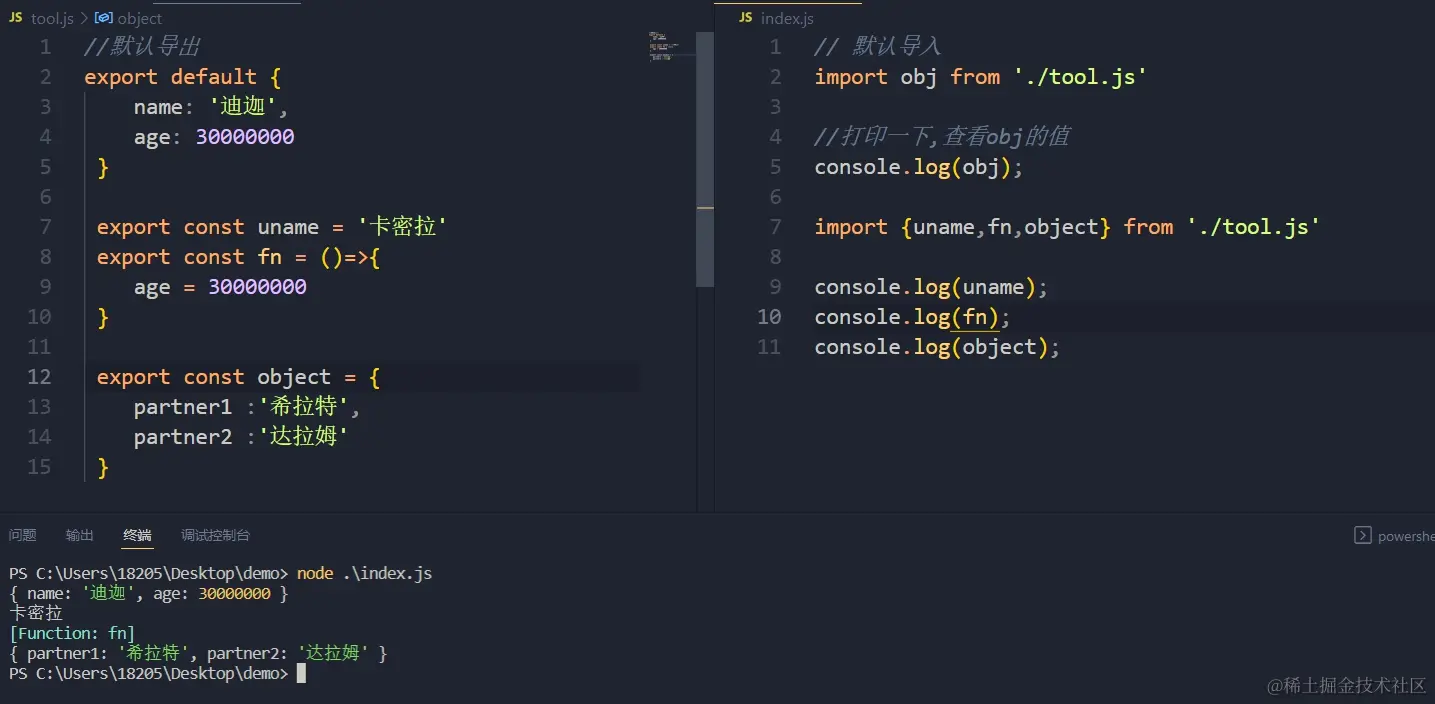The image size is (1435, 704).
Task: Click the powershell terminal icon
Action: [x=1362, y=535]
